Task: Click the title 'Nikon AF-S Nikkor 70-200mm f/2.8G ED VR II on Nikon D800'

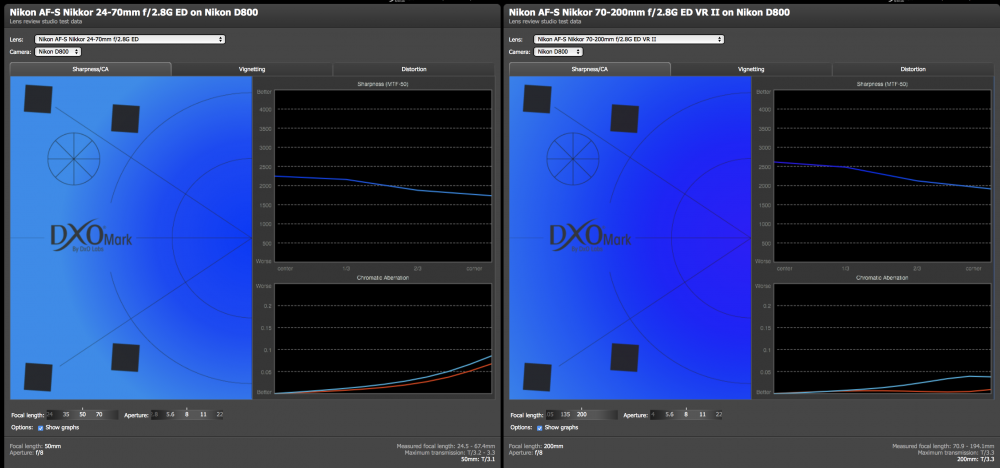Action: [650, 12]
